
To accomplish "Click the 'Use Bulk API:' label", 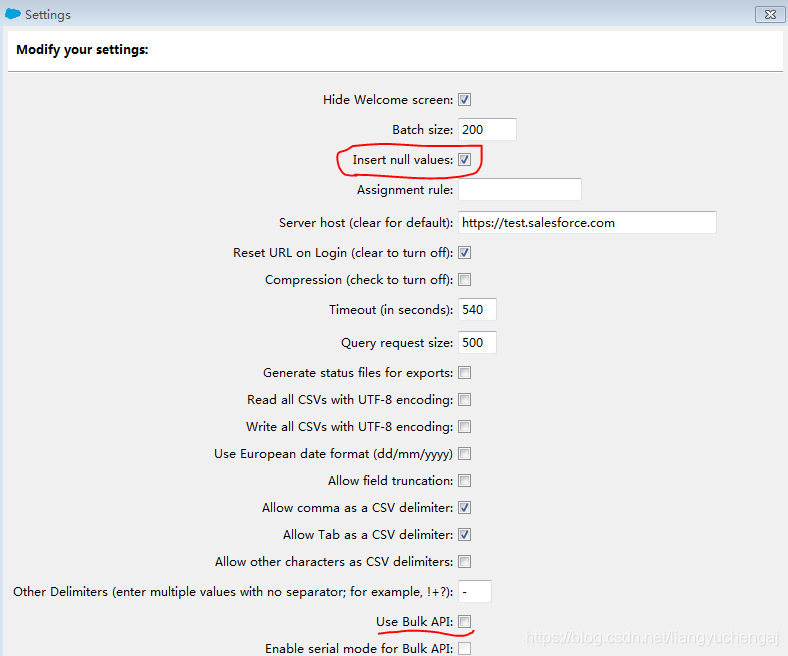I will click(x=414, y=622).
